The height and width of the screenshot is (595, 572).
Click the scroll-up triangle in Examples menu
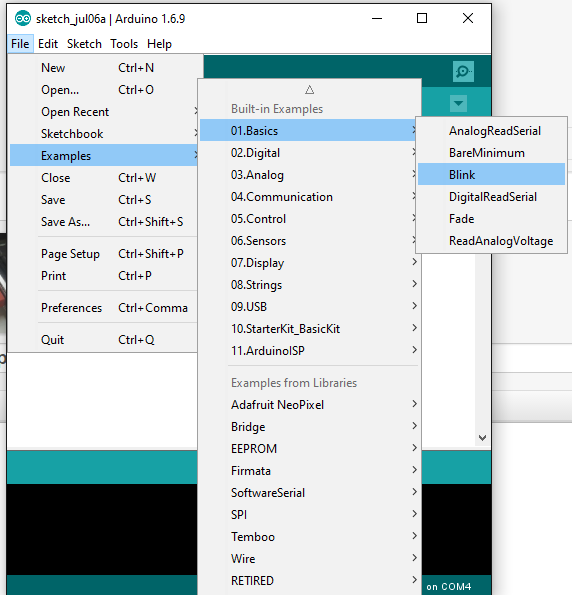coord(309,90)
